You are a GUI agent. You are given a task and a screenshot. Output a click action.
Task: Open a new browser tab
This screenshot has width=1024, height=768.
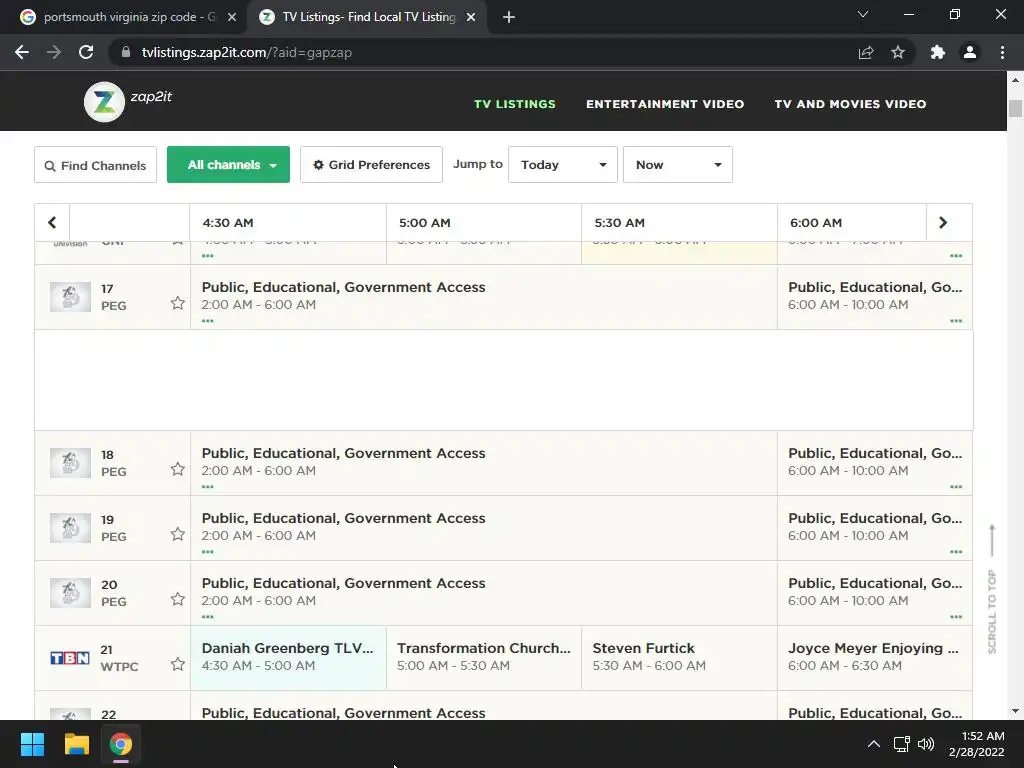pyautogui.click(x=509, y=17)
